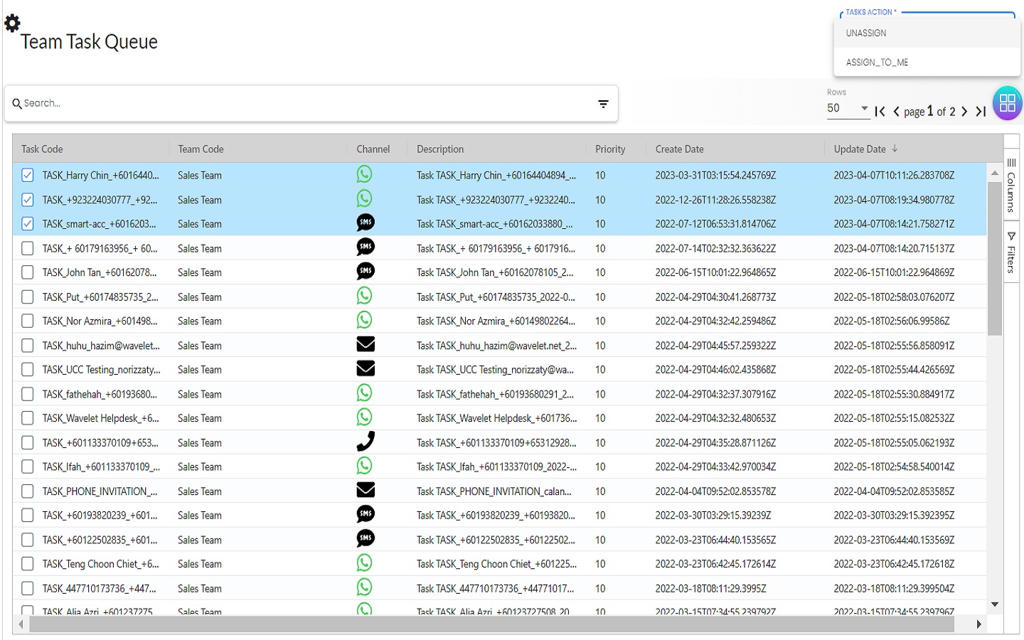Screen dimensions: 1024x640
Task: Choose ASSIGN_TO_ME from Tasks Action menu
Action: [x=877, y=62]
